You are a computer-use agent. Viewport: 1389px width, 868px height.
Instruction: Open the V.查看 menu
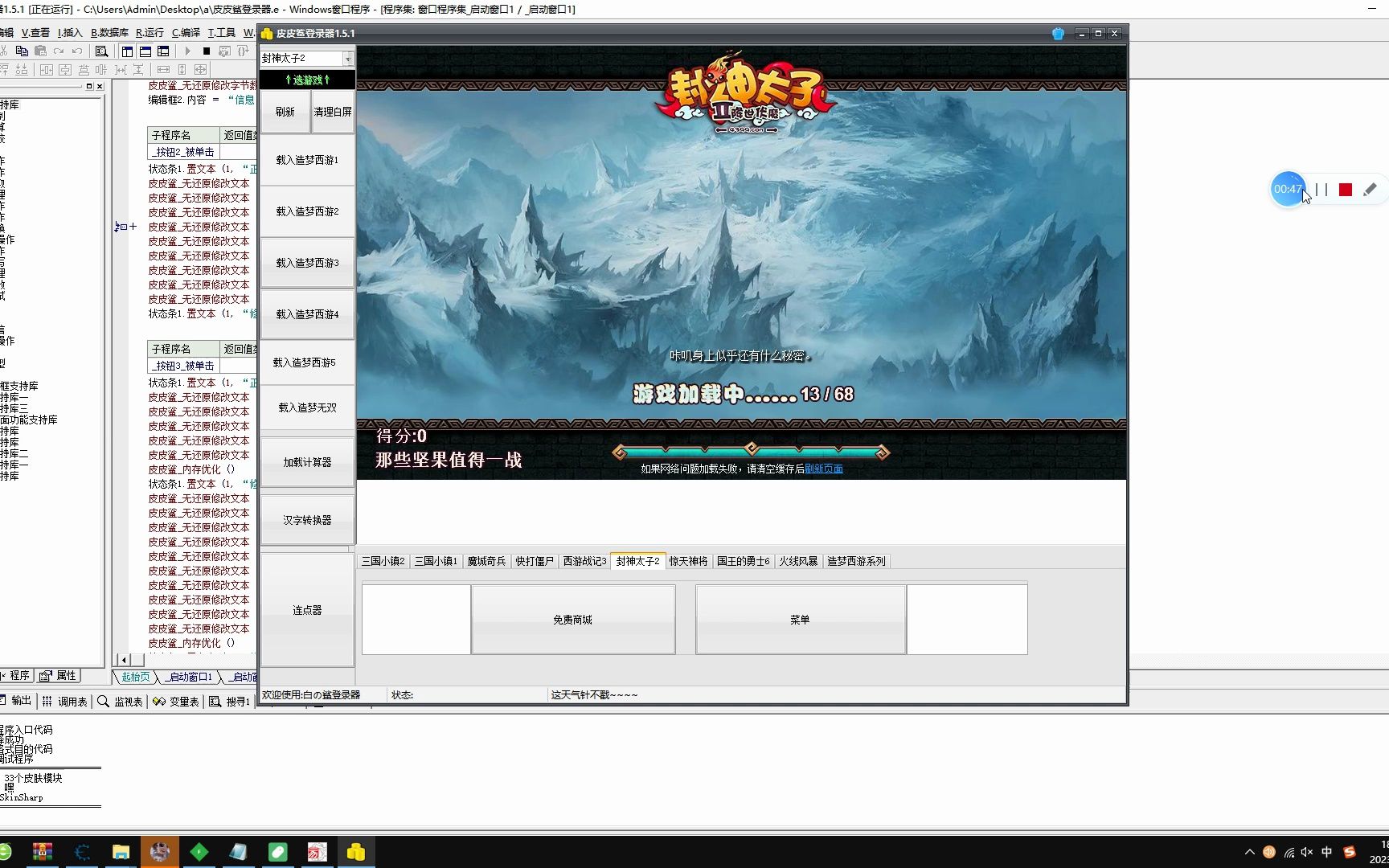[35, 33]
